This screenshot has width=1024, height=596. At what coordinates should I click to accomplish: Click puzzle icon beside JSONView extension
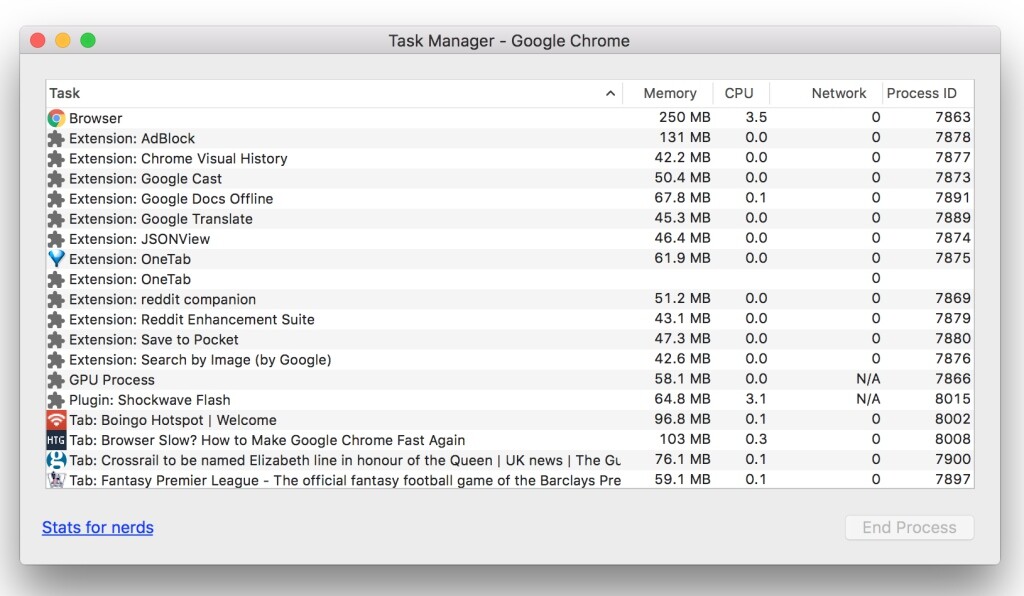pyautogui.click(x=56, y=239)
